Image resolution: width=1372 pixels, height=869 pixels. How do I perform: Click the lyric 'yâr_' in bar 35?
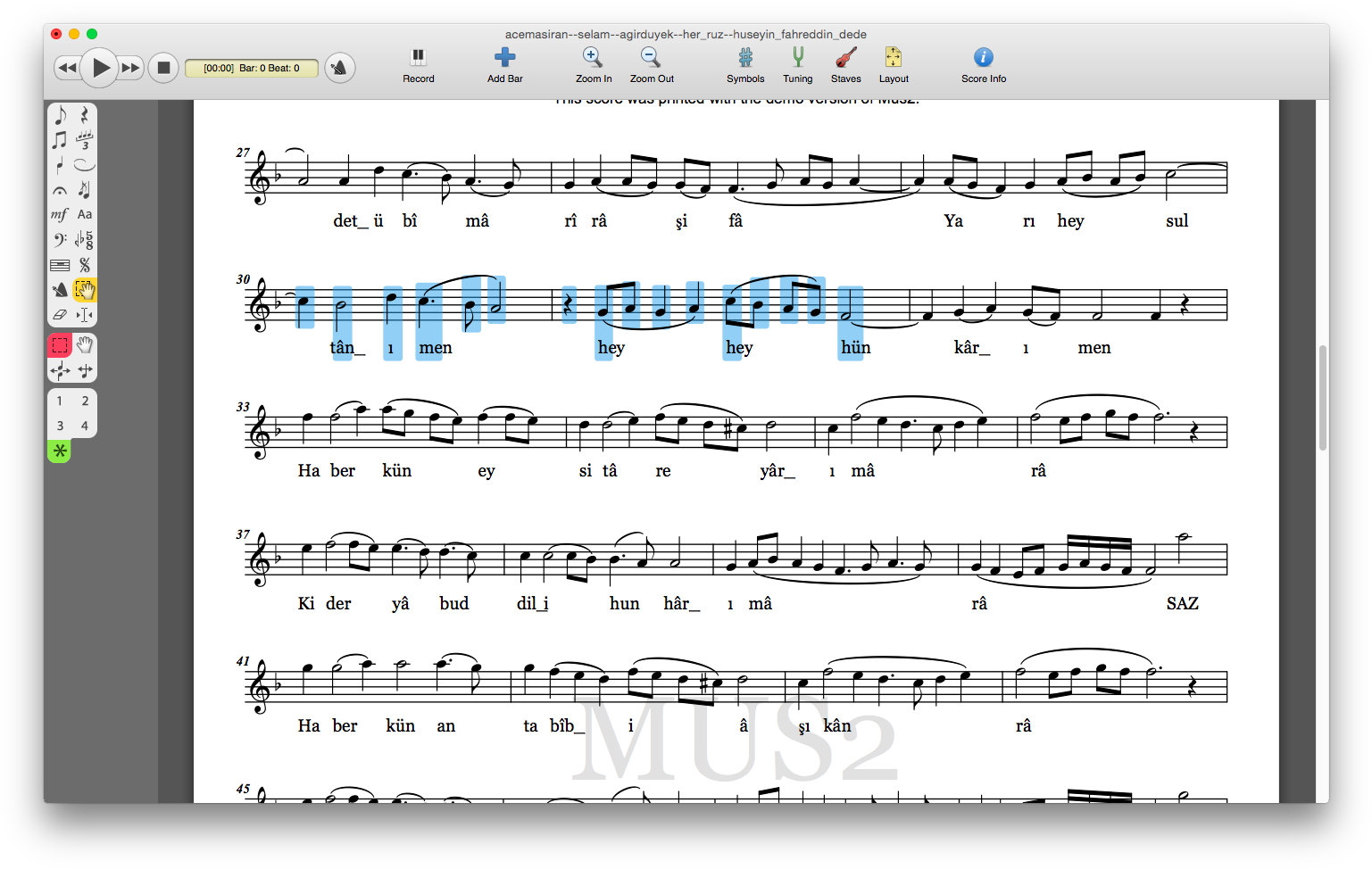(777, 471)
